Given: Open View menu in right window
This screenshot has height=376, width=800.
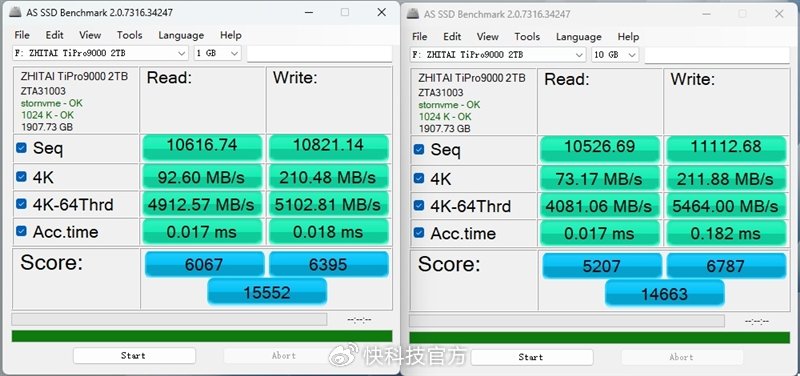Looking at the screenshot, I should coord(487,37).
